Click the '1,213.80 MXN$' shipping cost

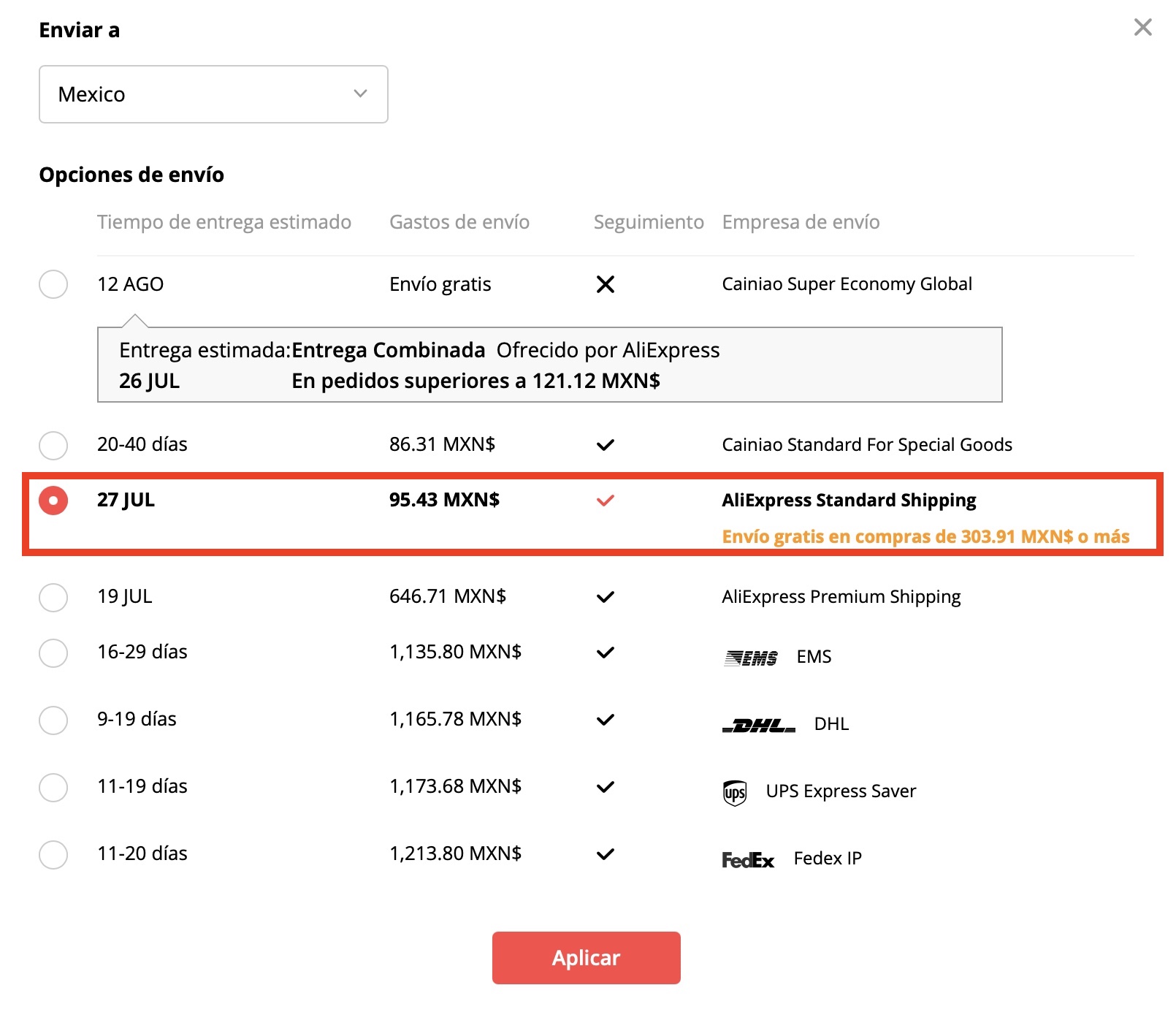[456, 853]
